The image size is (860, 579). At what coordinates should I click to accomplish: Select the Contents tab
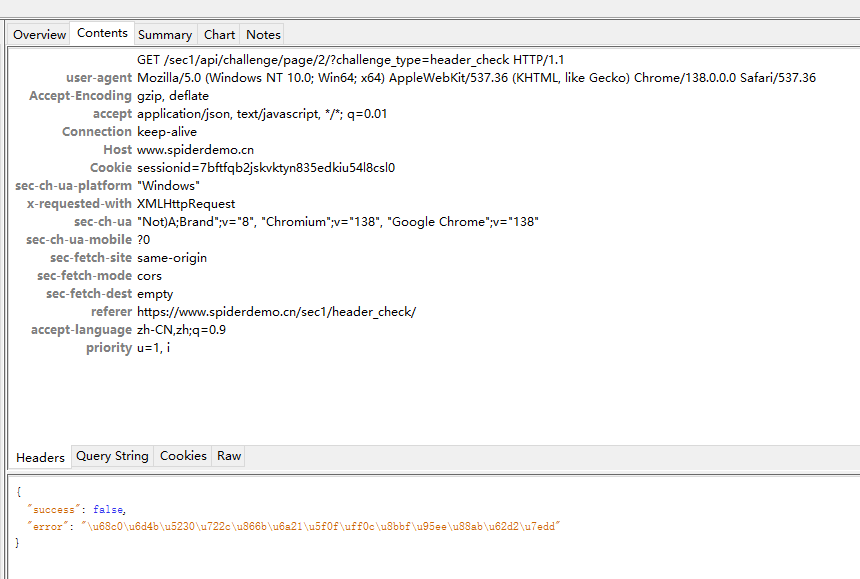[x=102, y=33]
